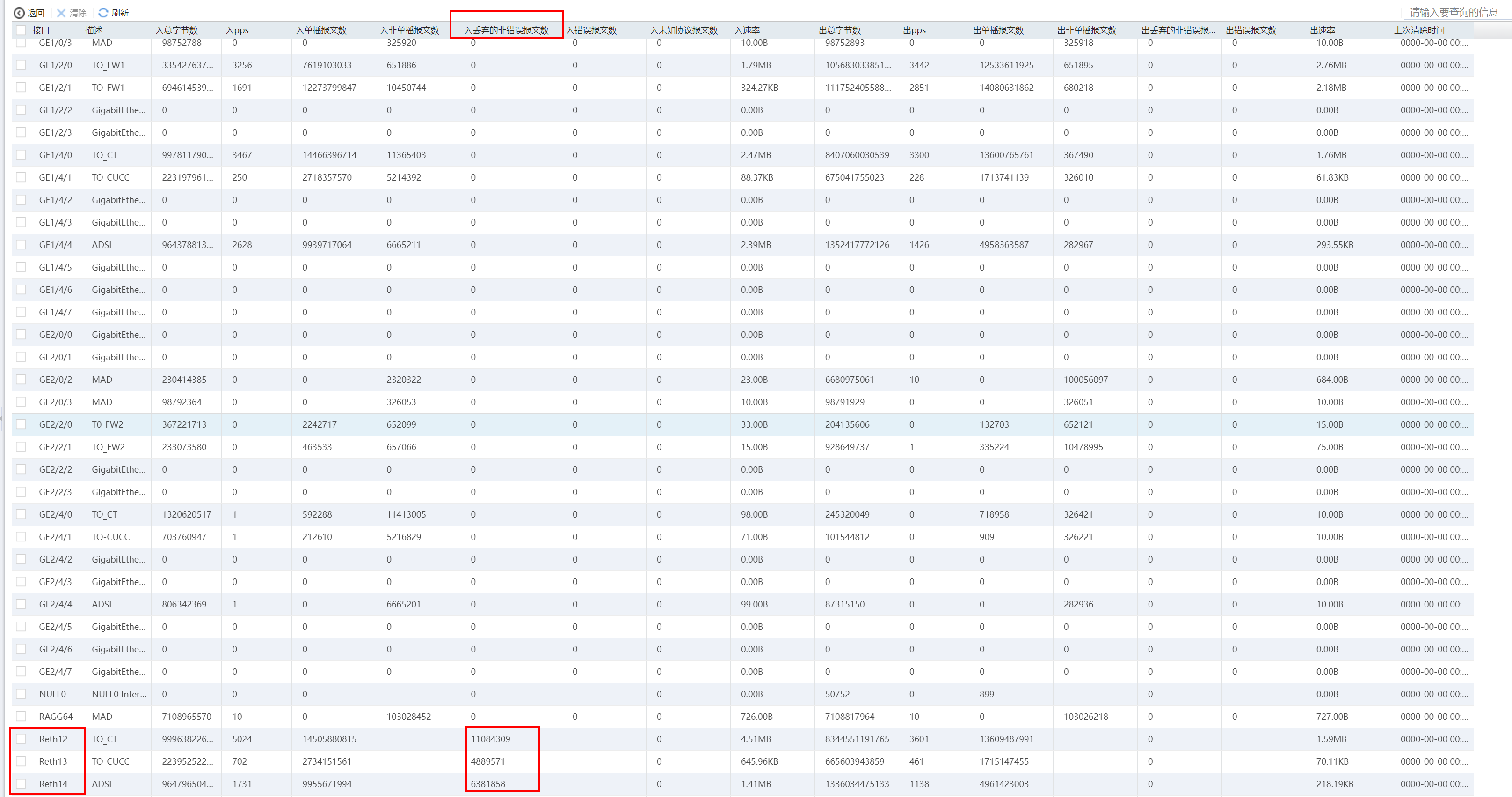Viewport: 1512px width, 797px height.
Task: Click the 刷新 refresh icon
Action: (x=103, y=13)
